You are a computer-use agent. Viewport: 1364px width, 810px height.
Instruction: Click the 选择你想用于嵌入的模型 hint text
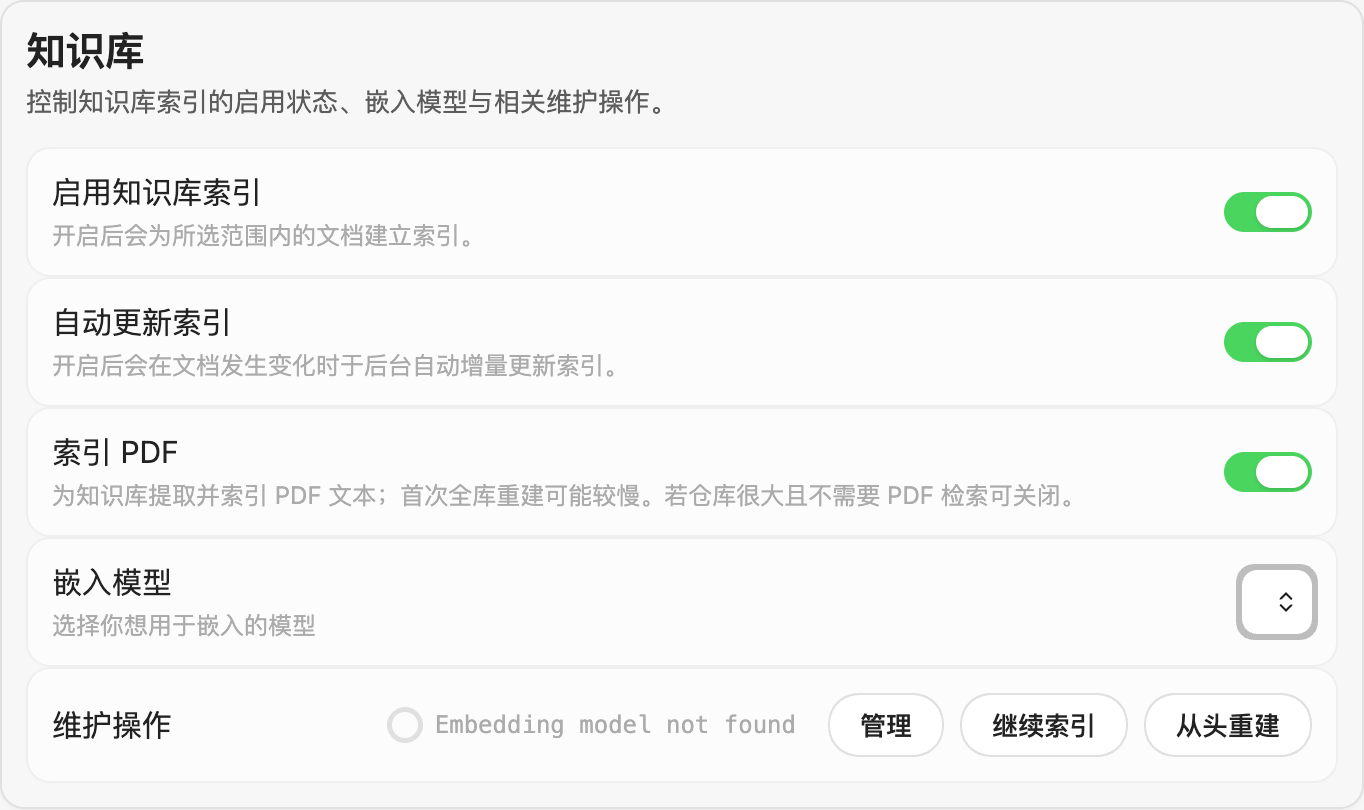pos(184,627)
